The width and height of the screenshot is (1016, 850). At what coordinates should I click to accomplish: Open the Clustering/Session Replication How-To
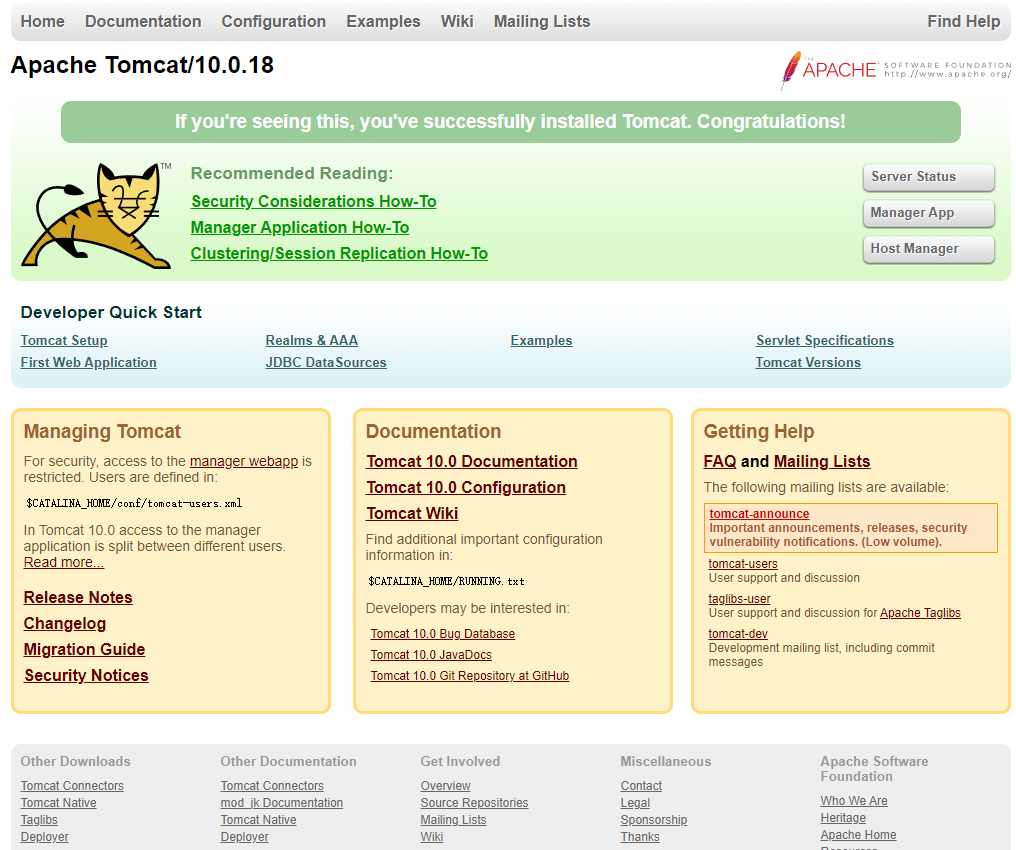(x=339, y=253)
